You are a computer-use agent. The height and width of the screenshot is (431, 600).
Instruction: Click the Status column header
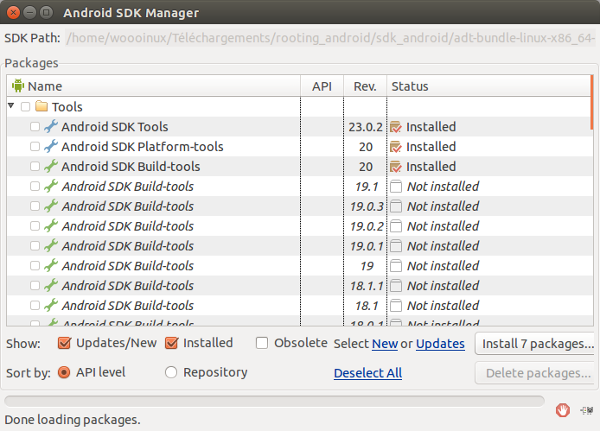pos(489,86)
